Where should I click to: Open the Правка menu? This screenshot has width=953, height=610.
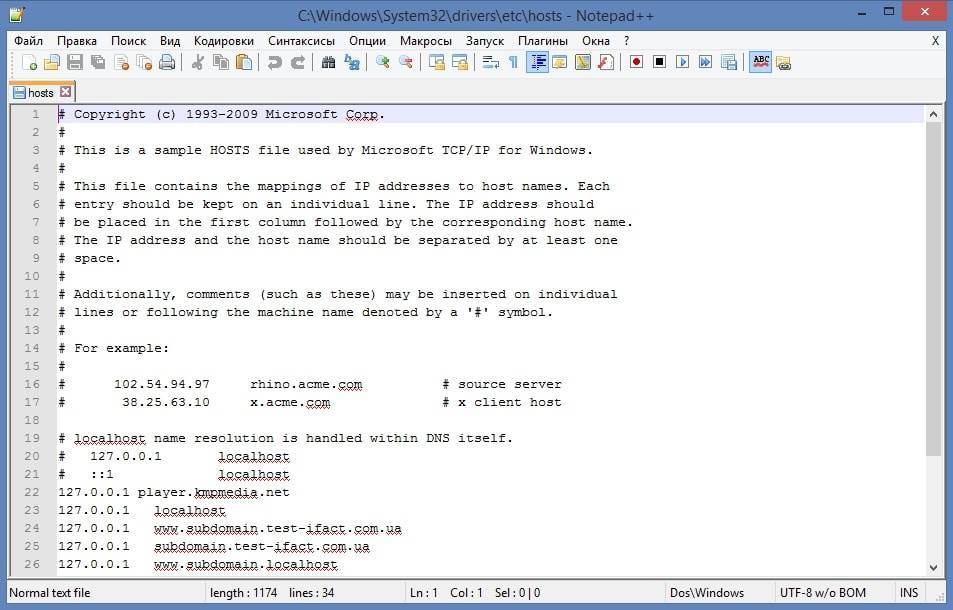[77, 41]
